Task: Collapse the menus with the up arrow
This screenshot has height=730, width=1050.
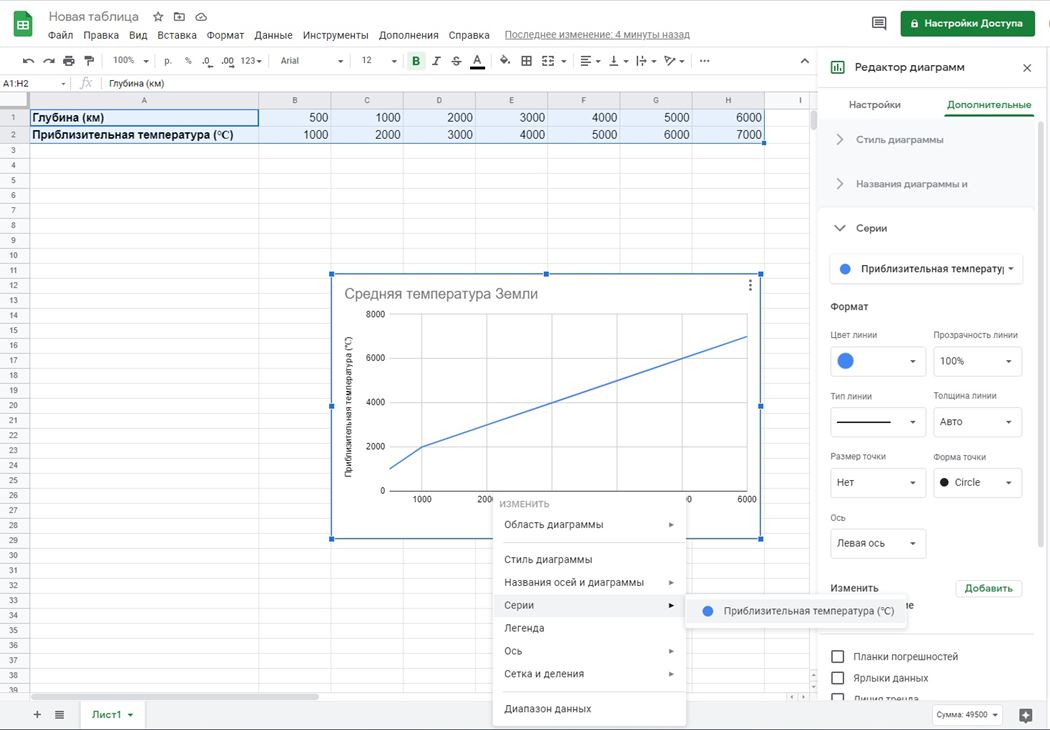Action: tap(804, 61)
